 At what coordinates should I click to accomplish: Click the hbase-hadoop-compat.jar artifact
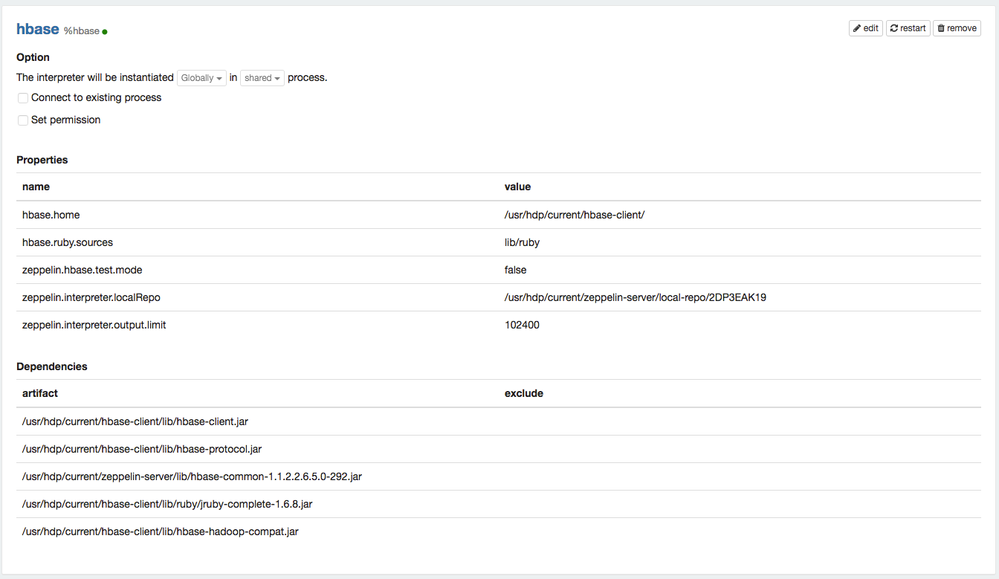click(160, 532)
